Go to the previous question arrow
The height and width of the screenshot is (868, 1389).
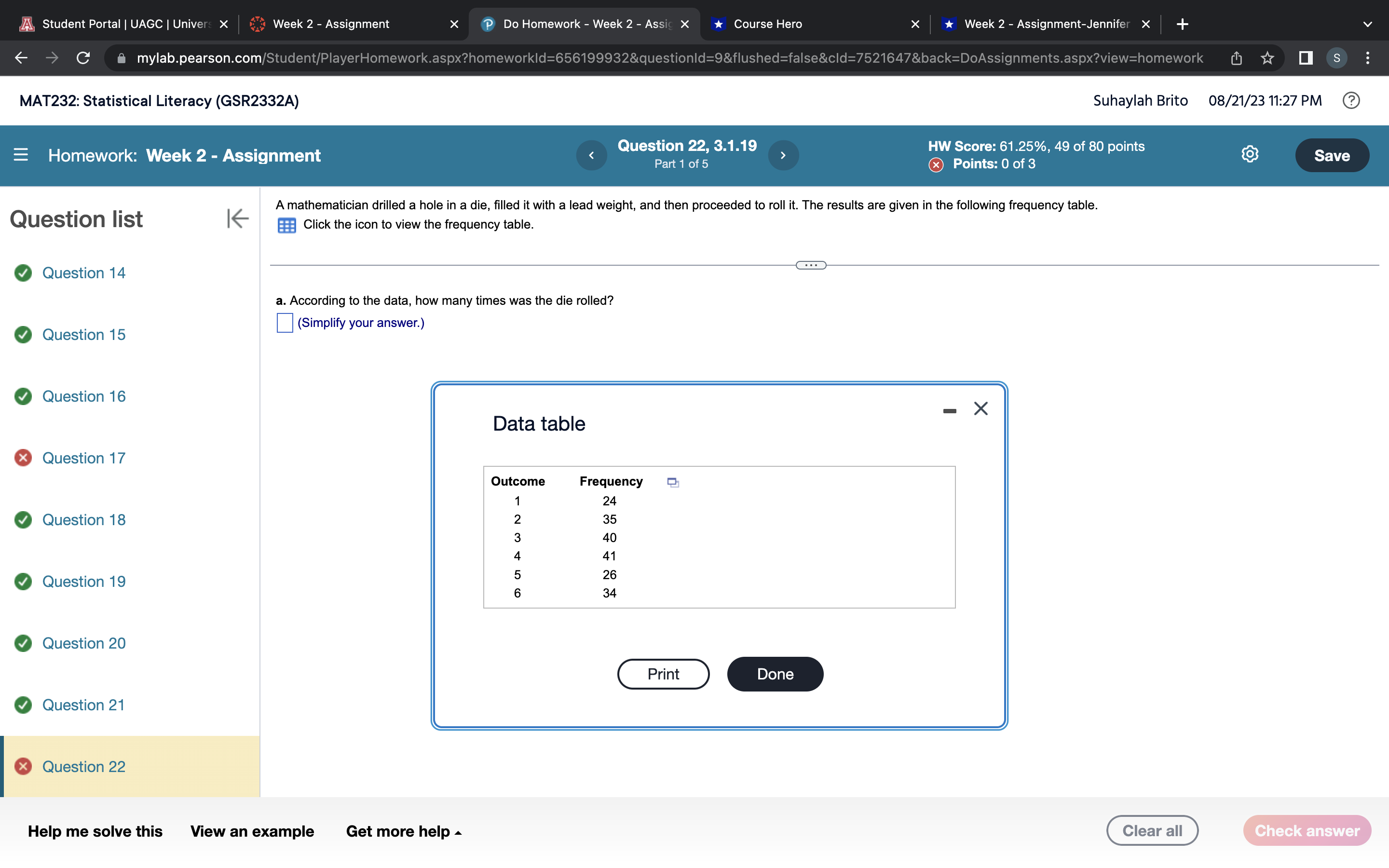tap(591, 155)
